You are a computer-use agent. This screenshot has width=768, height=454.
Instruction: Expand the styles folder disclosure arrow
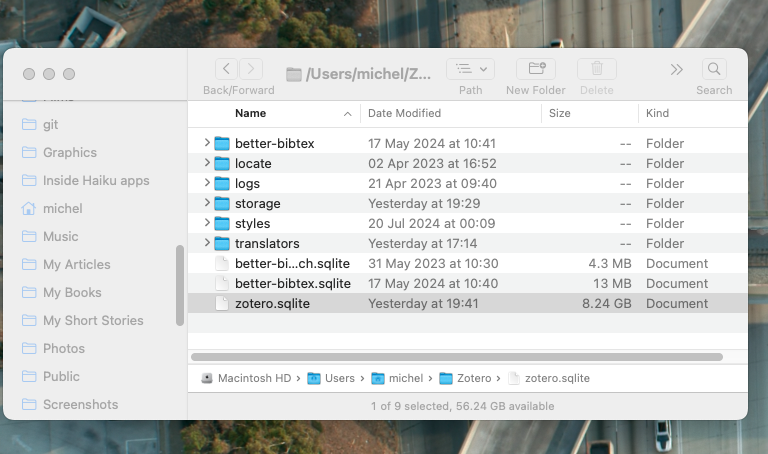tap(207, 223)
